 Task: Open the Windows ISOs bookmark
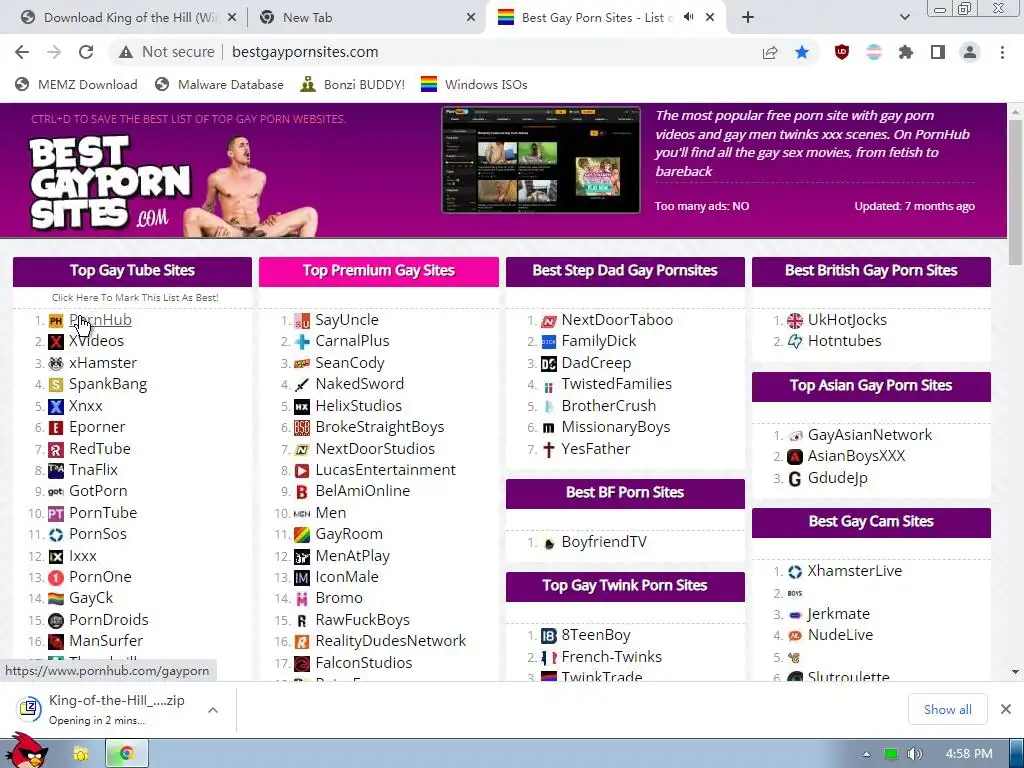(474, 85)
